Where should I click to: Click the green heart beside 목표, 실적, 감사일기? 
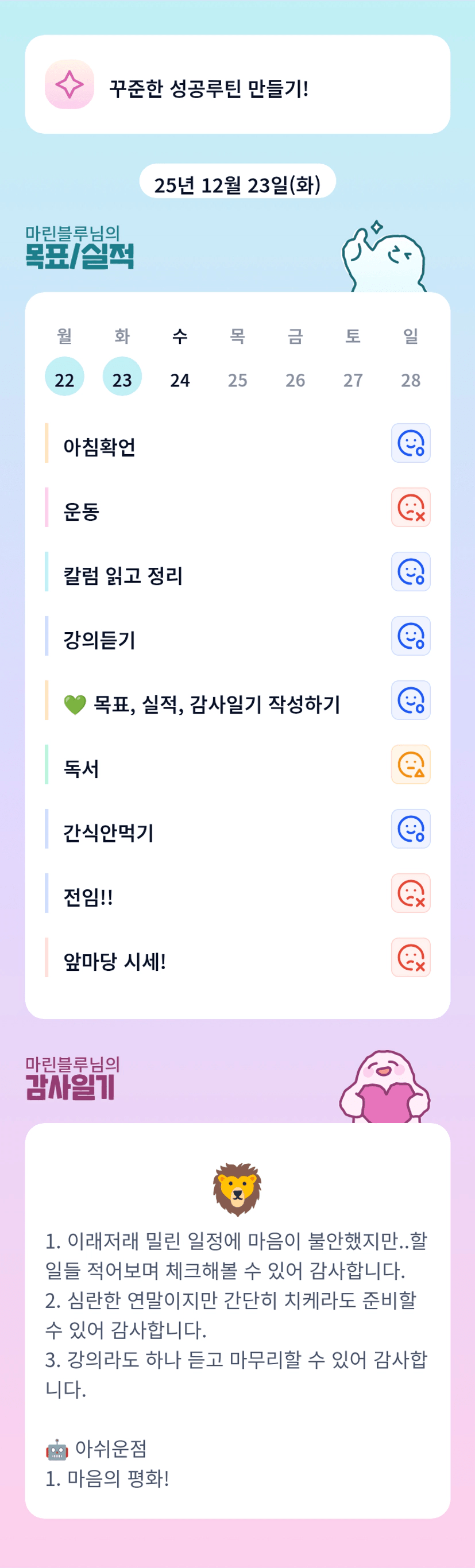[75, 705]
